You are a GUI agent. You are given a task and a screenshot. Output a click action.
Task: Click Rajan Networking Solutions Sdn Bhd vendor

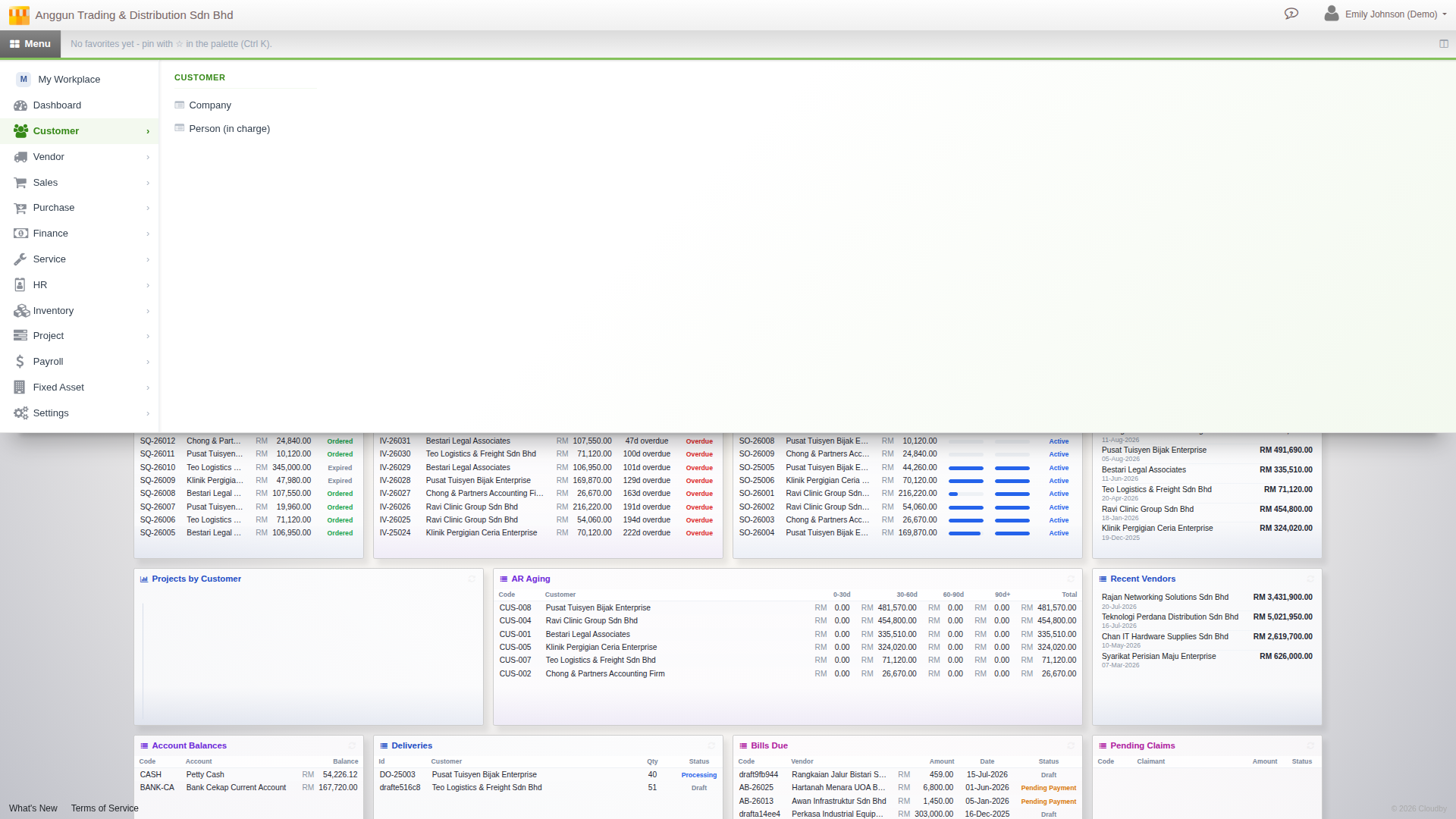coord(1165,598)
